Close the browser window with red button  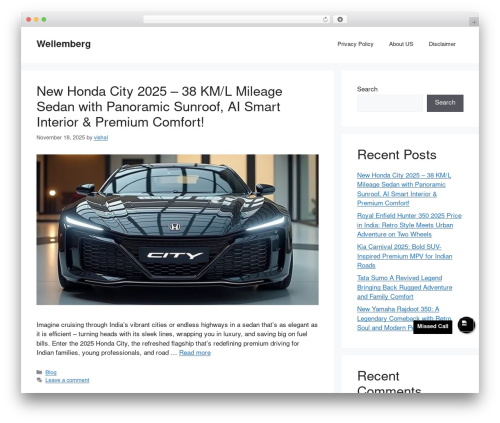click(x=29, y=19)
